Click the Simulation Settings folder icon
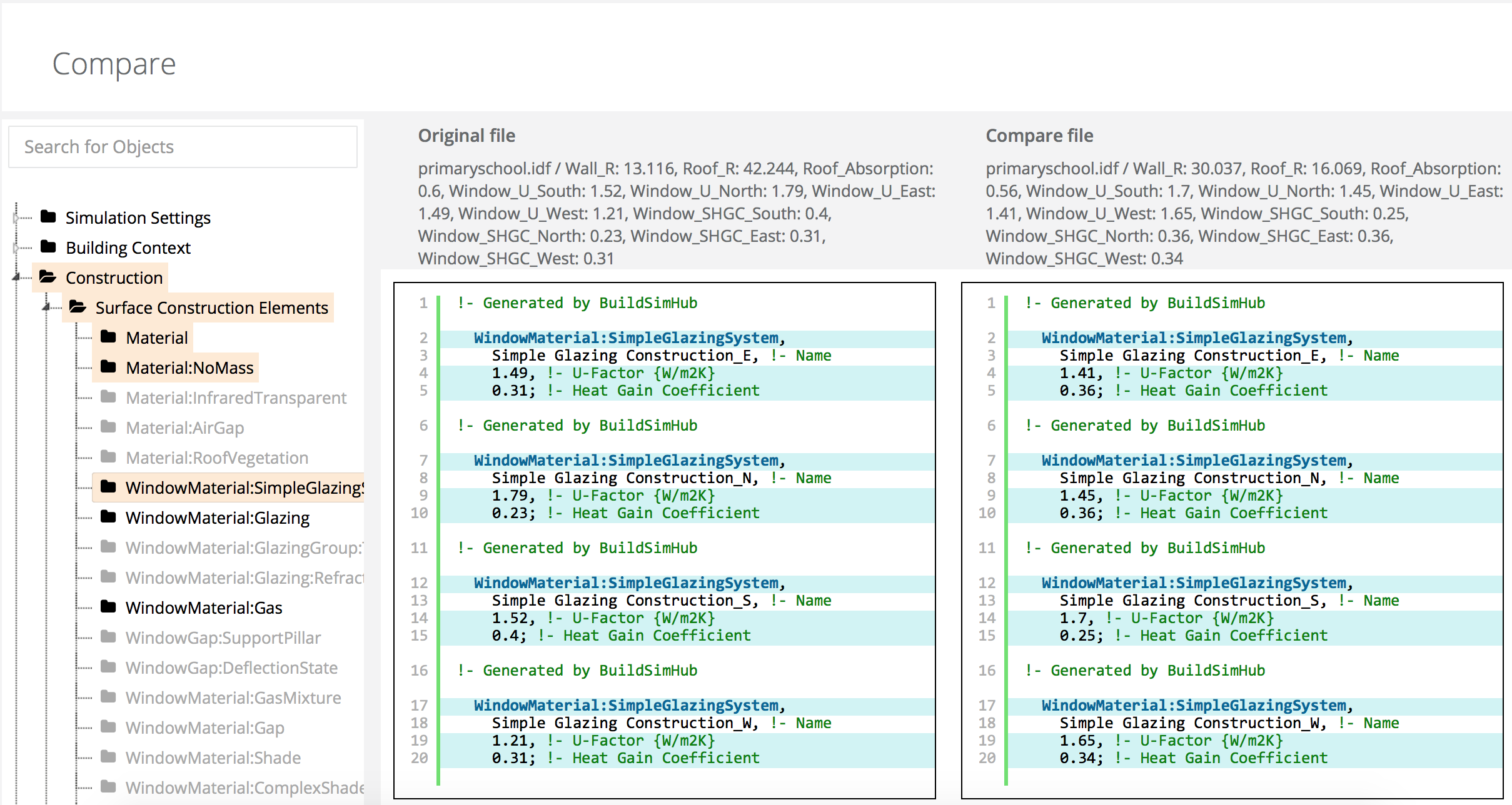Screen dimensions: 1512x805 [48, 217]
